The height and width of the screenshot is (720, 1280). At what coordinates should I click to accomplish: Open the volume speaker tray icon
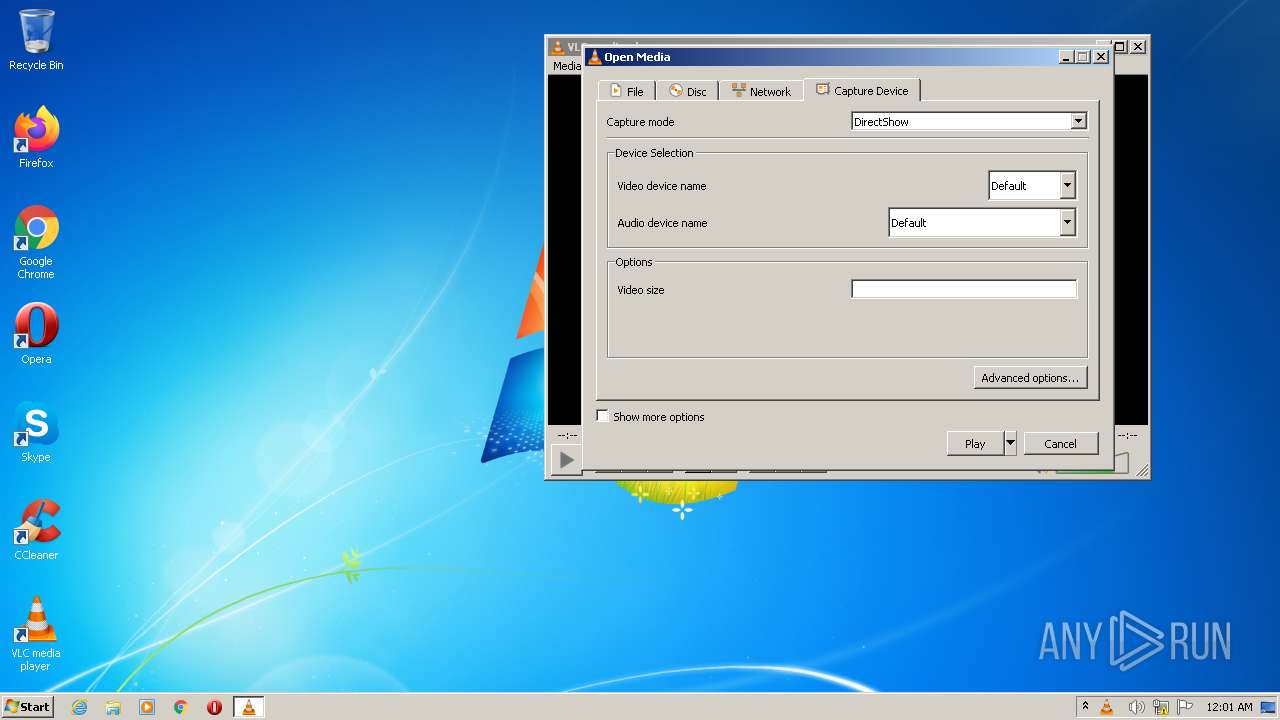coord(1136,707)
